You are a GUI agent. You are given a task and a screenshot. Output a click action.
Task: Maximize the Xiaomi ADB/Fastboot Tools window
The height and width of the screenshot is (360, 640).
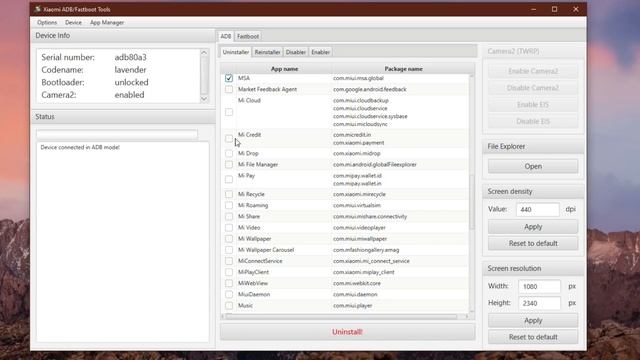tap(554, 9)
